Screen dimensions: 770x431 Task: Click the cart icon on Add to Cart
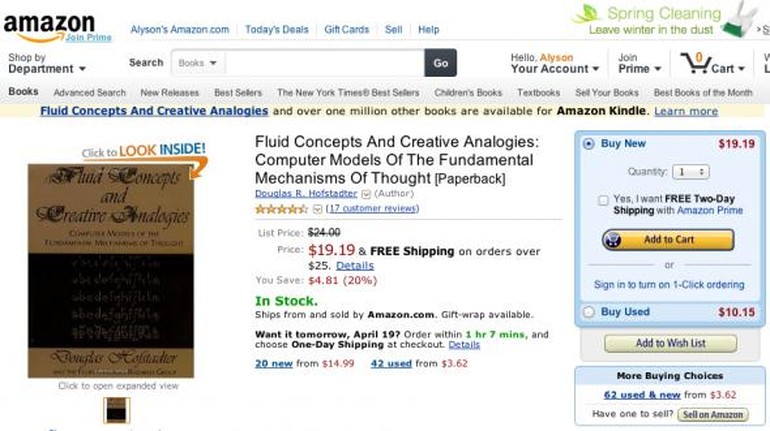[614, 240]
